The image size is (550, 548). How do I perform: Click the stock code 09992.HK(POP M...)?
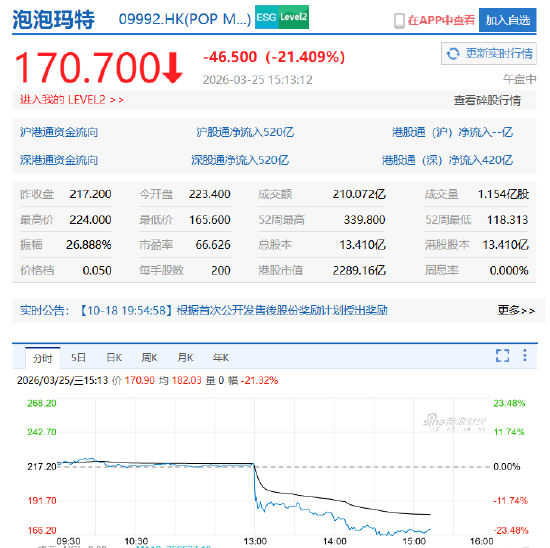[x=185, y=19]
